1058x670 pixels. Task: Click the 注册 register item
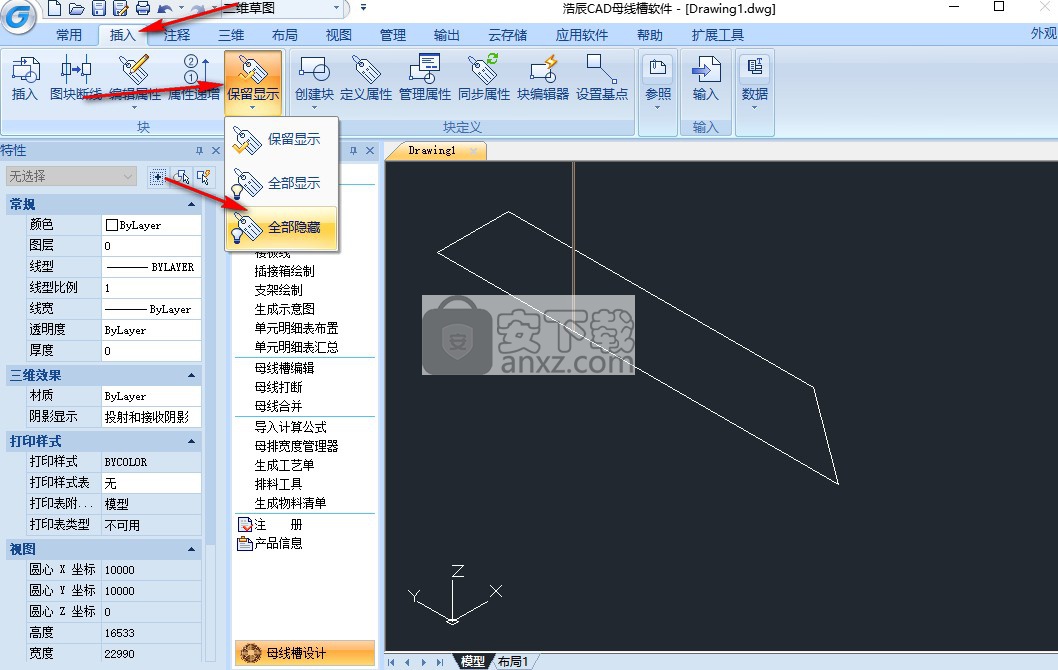coord(271,525)
